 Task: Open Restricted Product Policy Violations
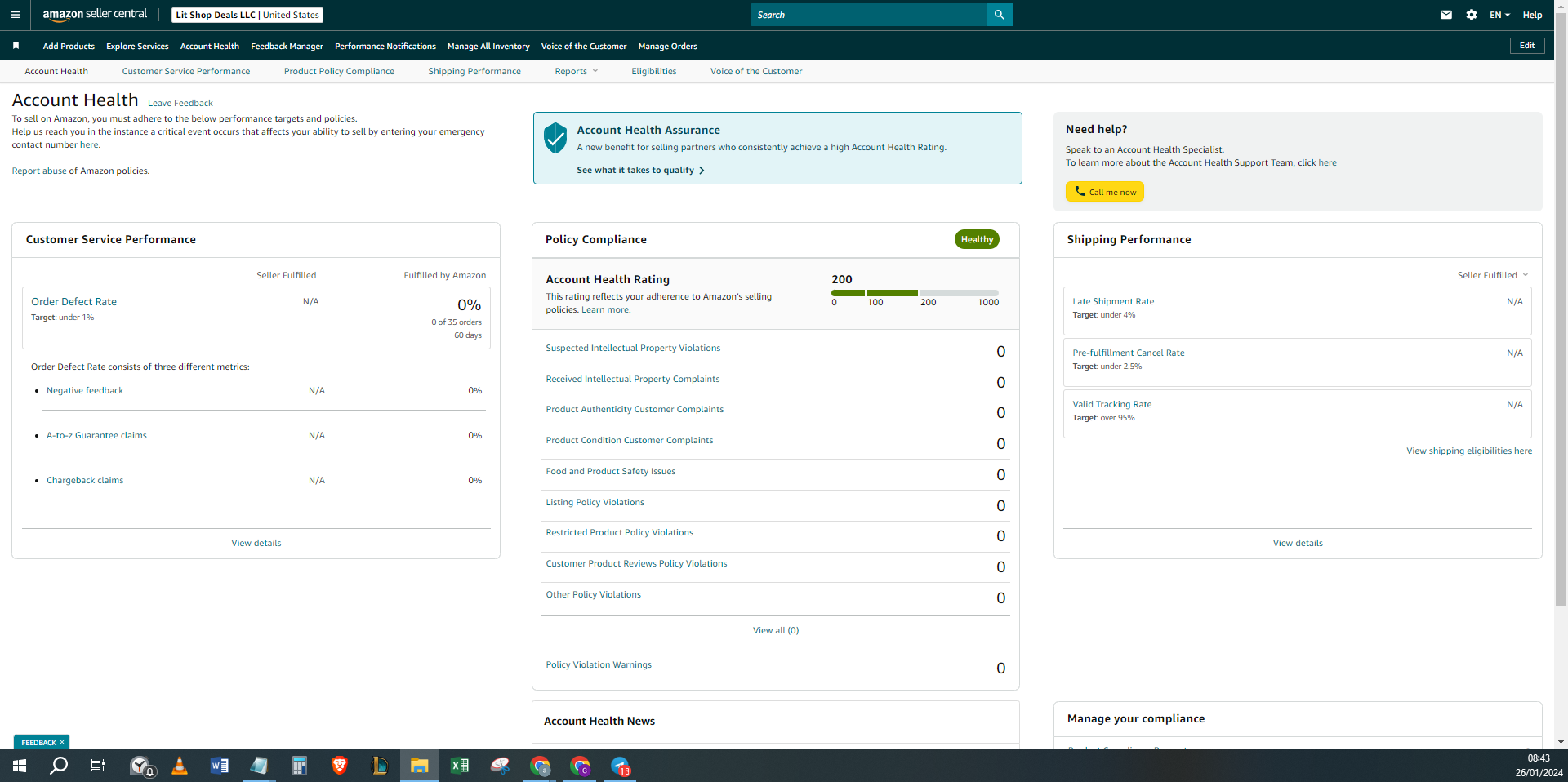point(619,532)
